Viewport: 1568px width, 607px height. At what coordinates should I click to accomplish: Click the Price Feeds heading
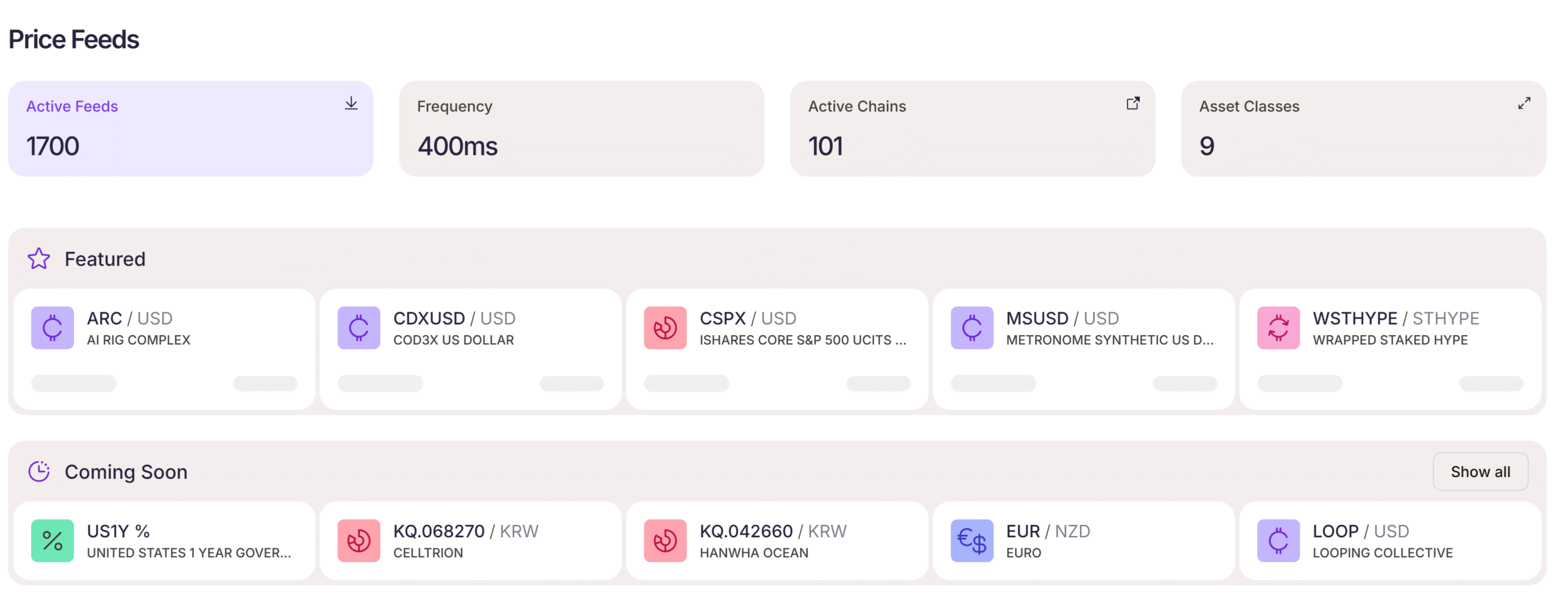[x=73, y=39]
